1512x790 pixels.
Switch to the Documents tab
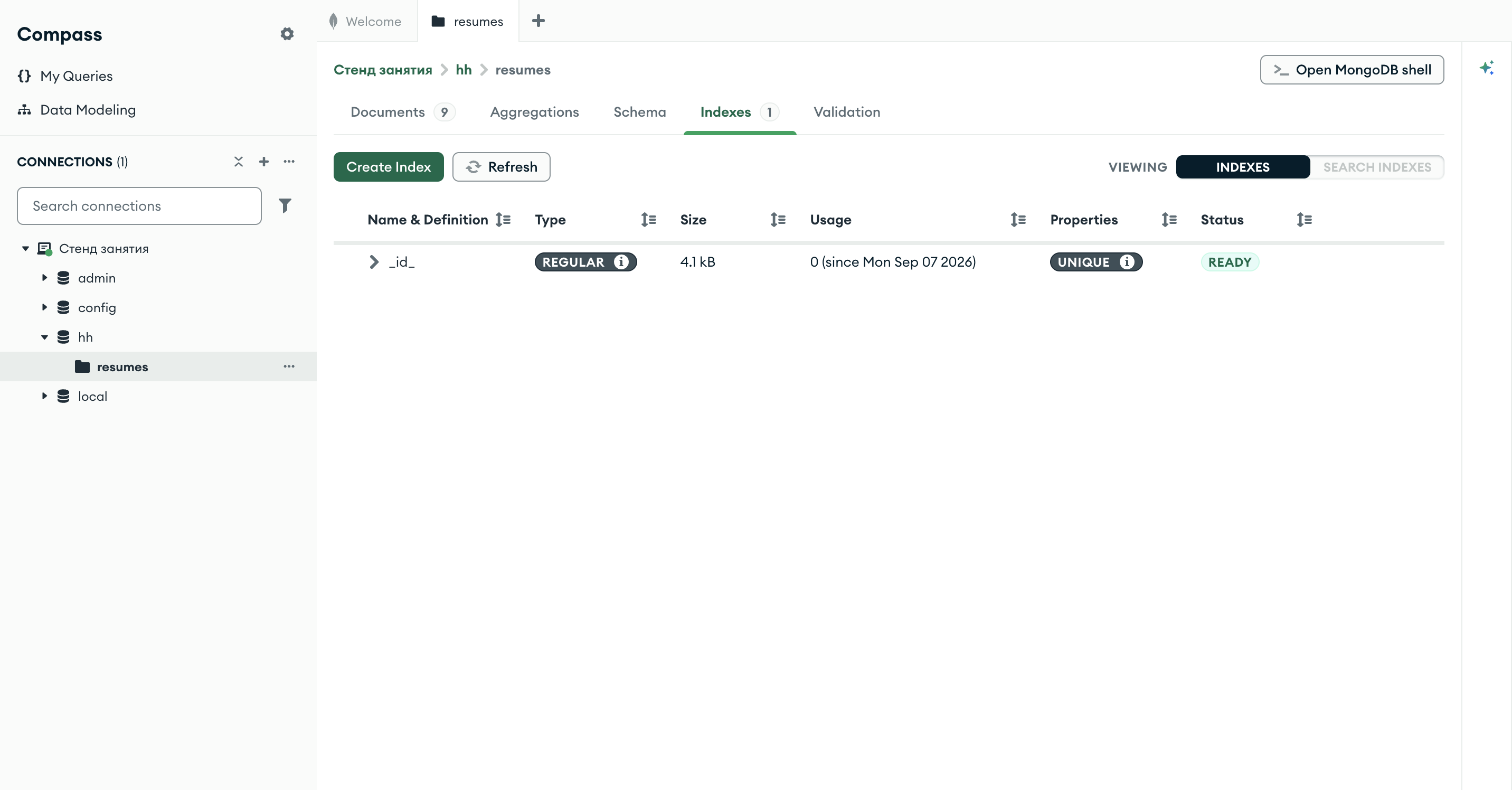point(403,112)
